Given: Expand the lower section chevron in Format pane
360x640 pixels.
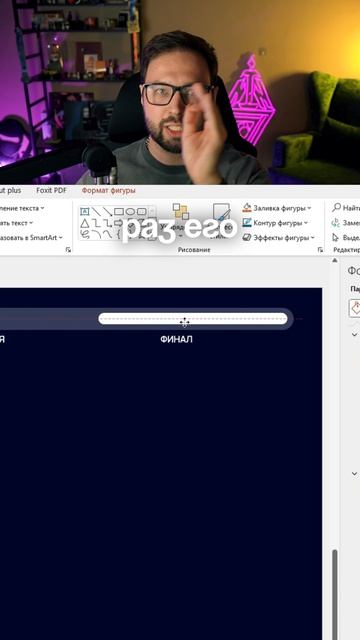Looking at the screenshot, I should click(354, 473).
